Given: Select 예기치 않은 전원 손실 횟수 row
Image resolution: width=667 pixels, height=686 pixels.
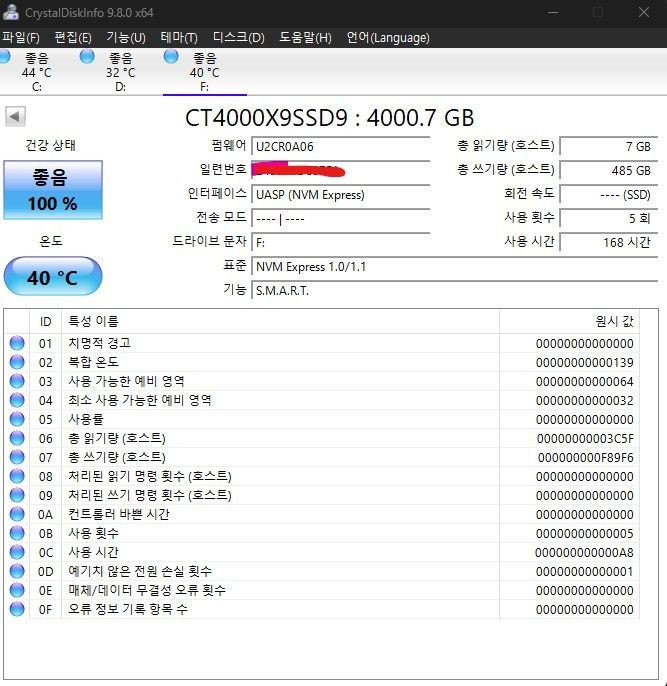Looking at the screenshot, I should click(322, 571).
